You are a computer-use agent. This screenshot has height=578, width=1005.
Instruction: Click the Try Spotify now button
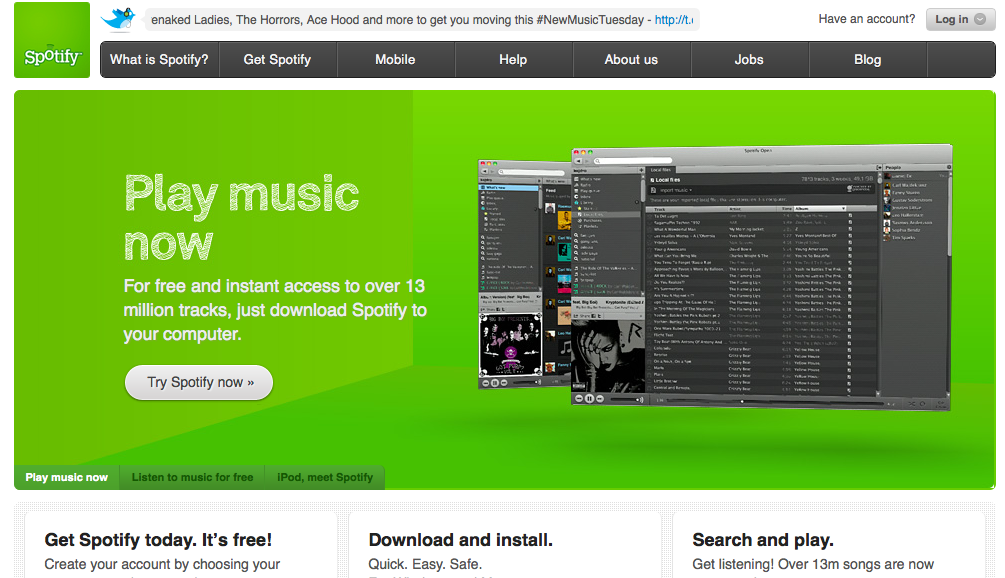199,383
